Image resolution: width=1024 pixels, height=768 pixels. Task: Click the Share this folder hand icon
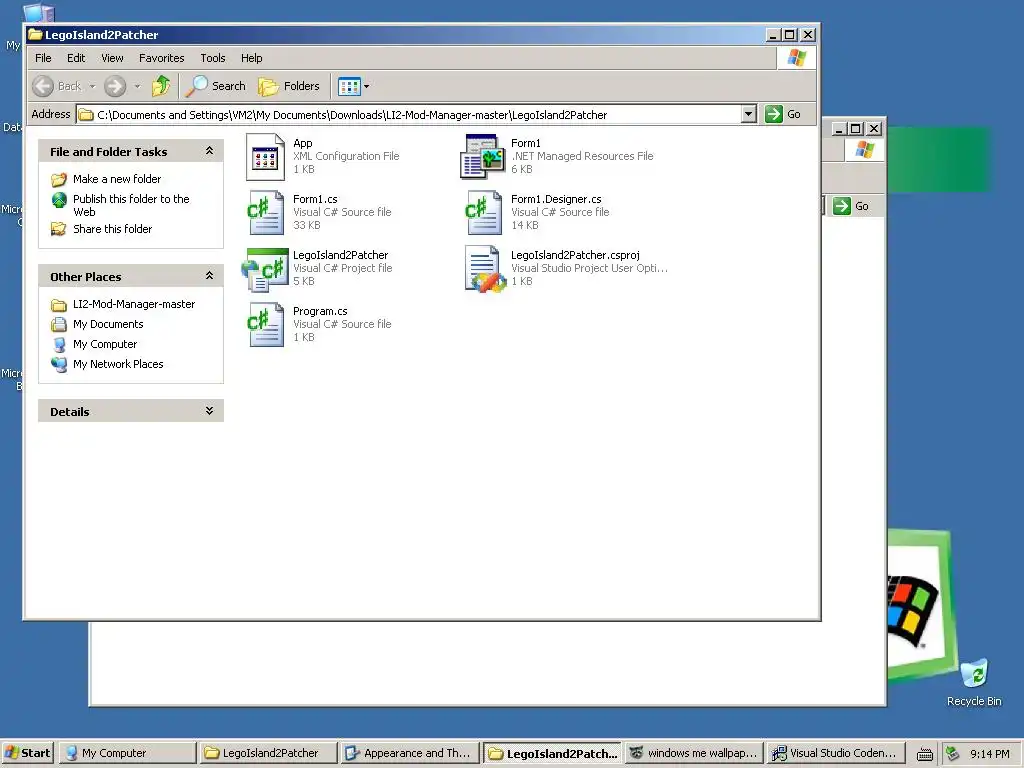59,229
